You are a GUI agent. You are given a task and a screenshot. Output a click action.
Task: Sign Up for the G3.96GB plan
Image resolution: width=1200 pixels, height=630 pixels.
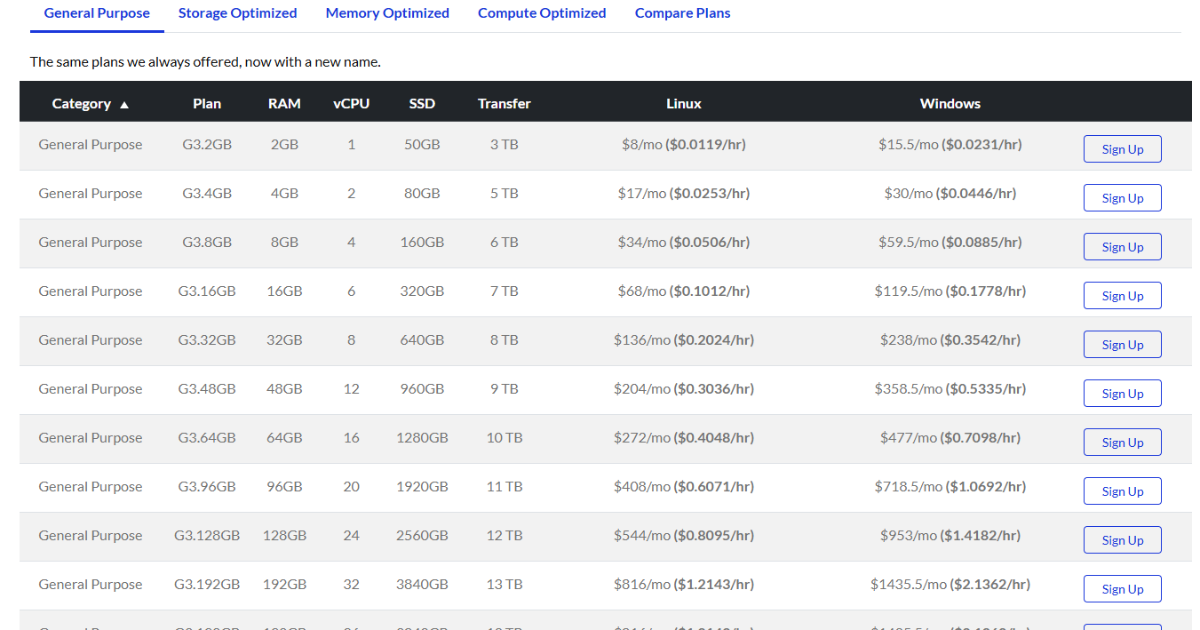(1122, 491)
